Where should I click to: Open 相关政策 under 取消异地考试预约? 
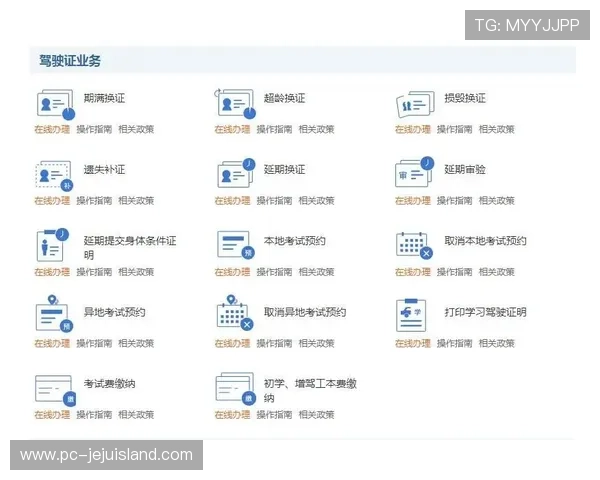316,343
